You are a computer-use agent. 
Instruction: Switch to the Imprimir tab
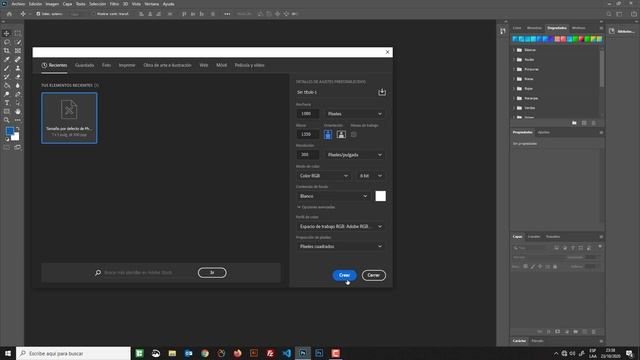click(x=127, y=65)
